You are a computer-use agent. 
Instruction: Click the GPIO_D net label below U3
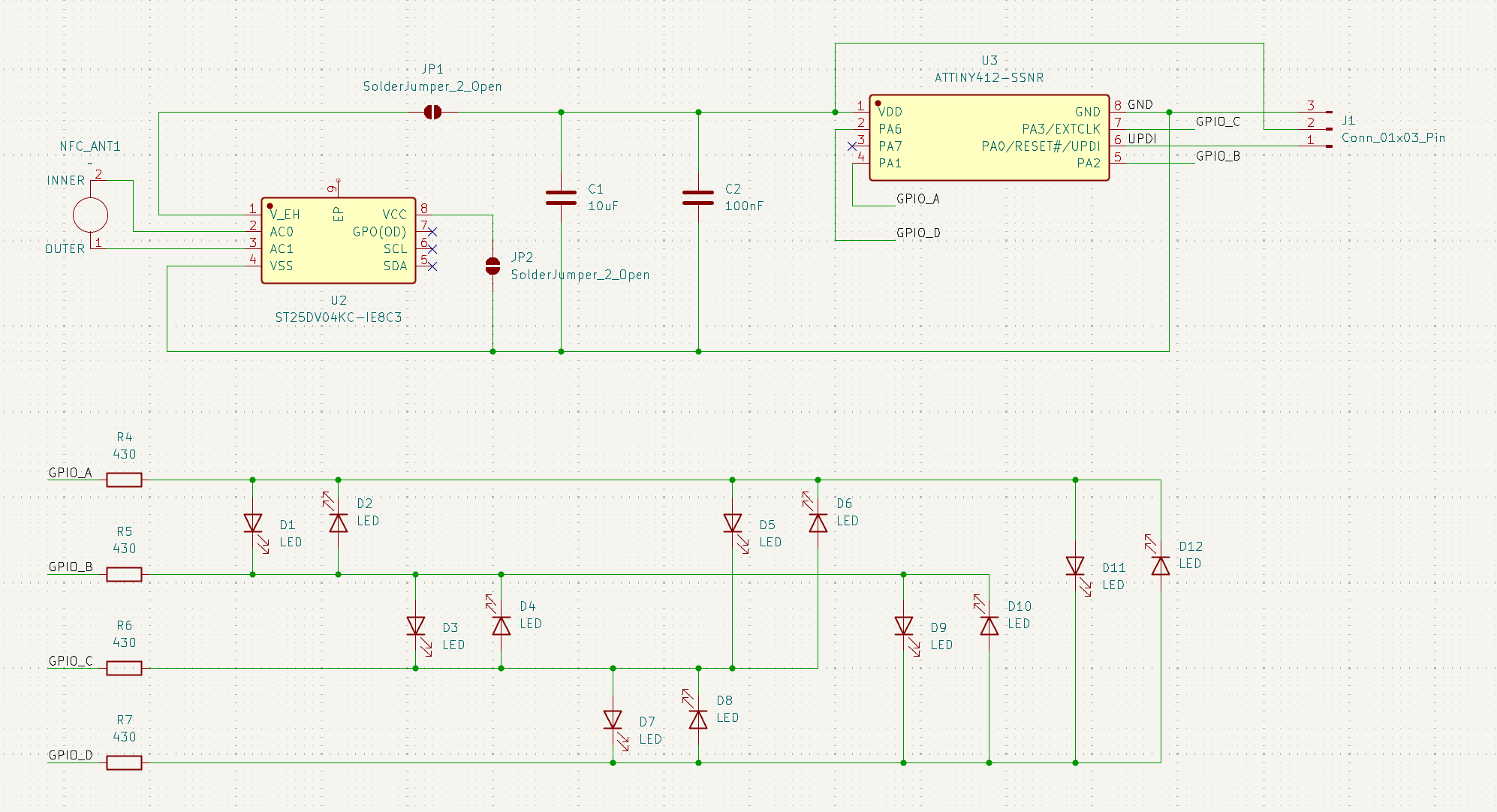918,233
